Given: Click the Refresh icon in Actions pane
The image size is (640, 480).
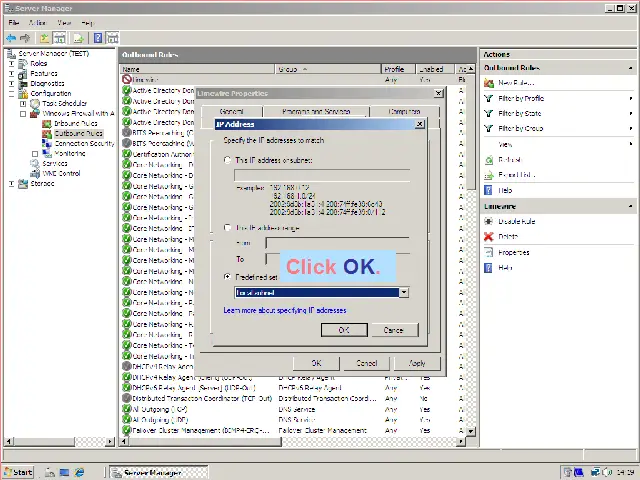Looking at the screenshot, I should (489, 160).
